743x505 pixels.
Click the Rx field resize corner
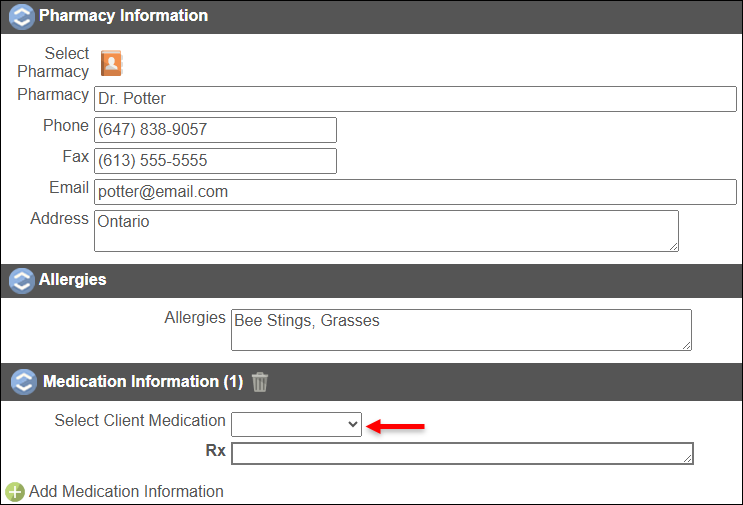click(x=688, y=459)
